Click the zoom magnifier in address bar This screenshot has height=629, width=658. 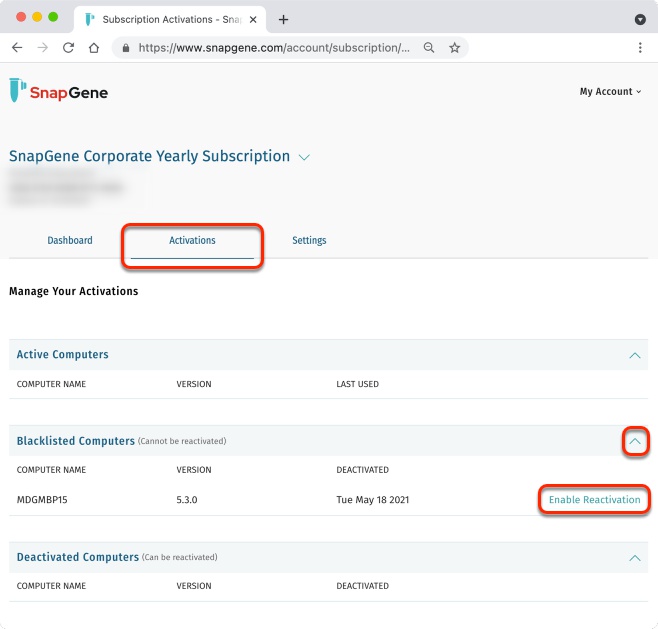[428, 47]
